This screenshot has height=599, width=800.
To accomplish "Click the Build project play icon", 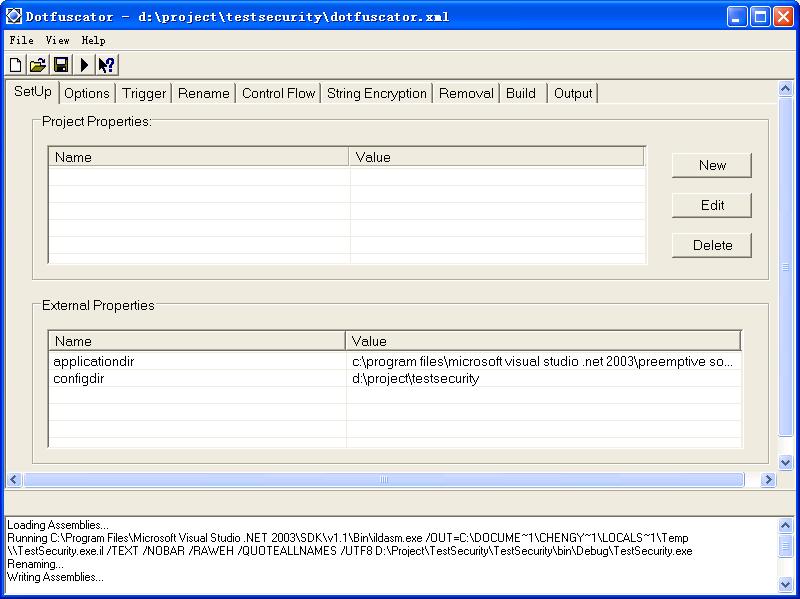I will click(x=84, y=65).
